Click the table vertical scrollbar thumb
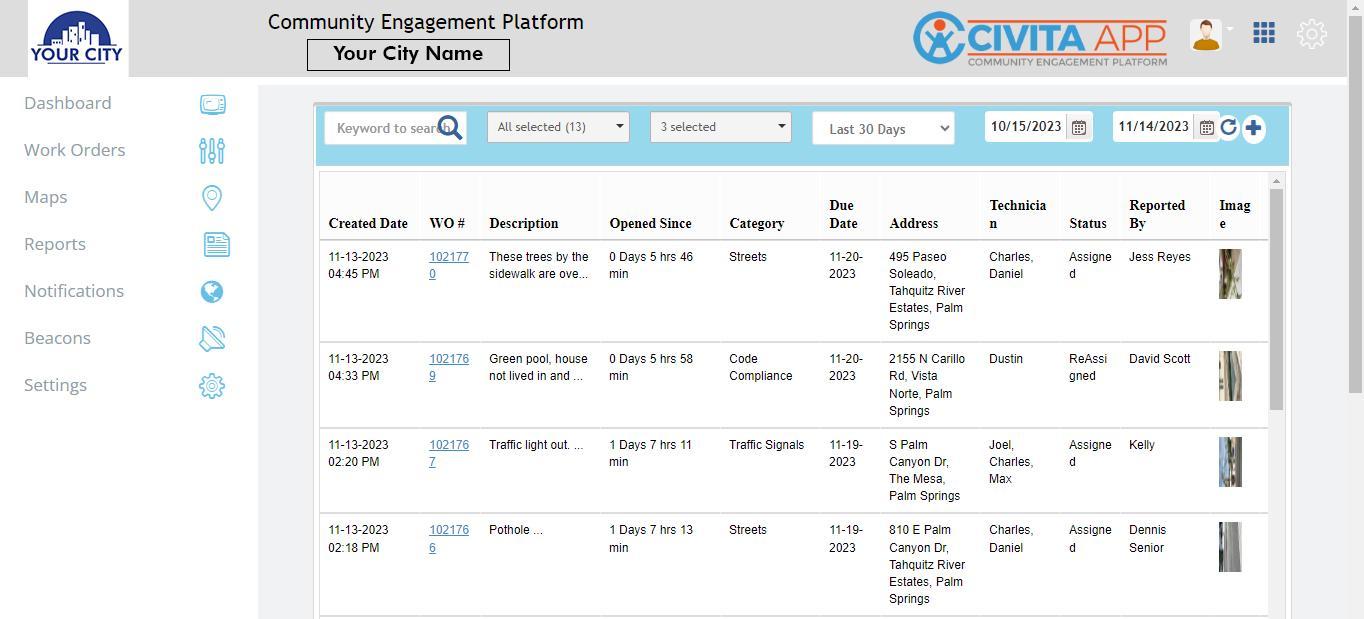The height and width of the screenshot is (619, 1364). pyautogui.click(x=1276, y=298)
